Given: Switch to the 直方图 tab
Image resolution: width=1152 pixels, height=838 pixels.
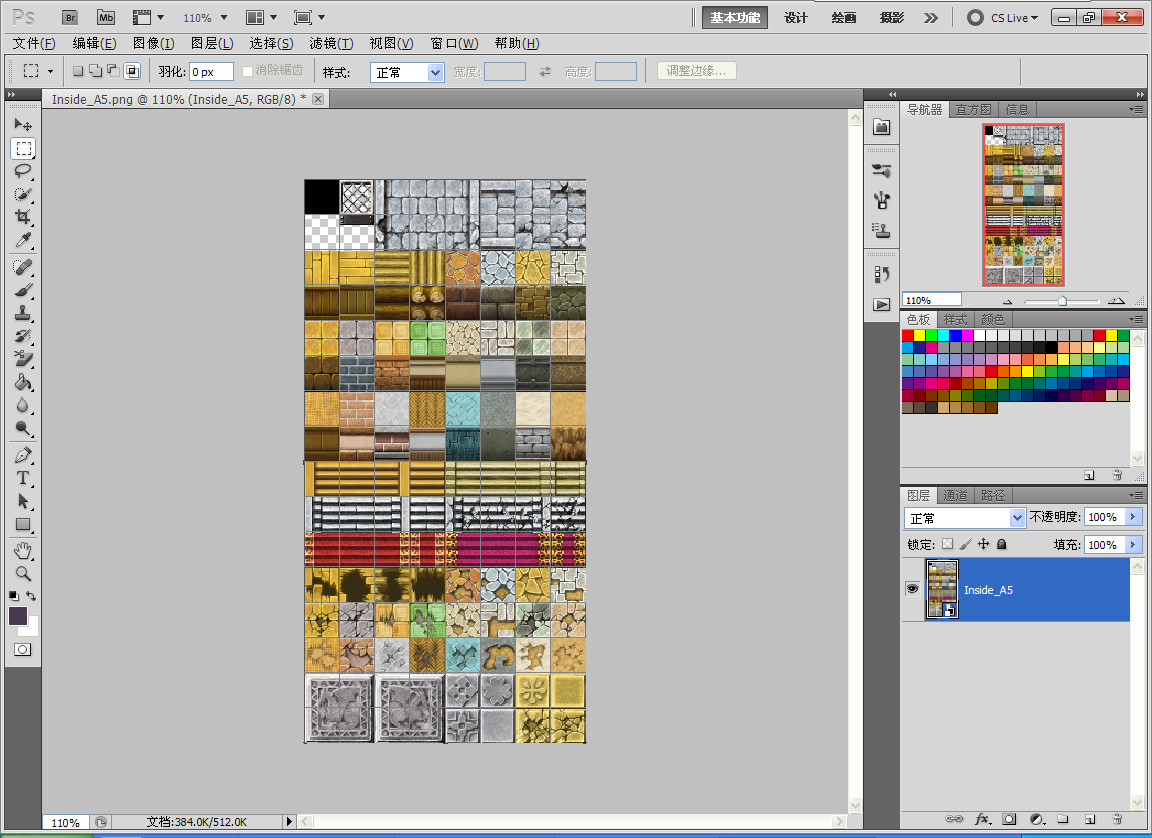Looking at the screenshot, I should 973,109.
